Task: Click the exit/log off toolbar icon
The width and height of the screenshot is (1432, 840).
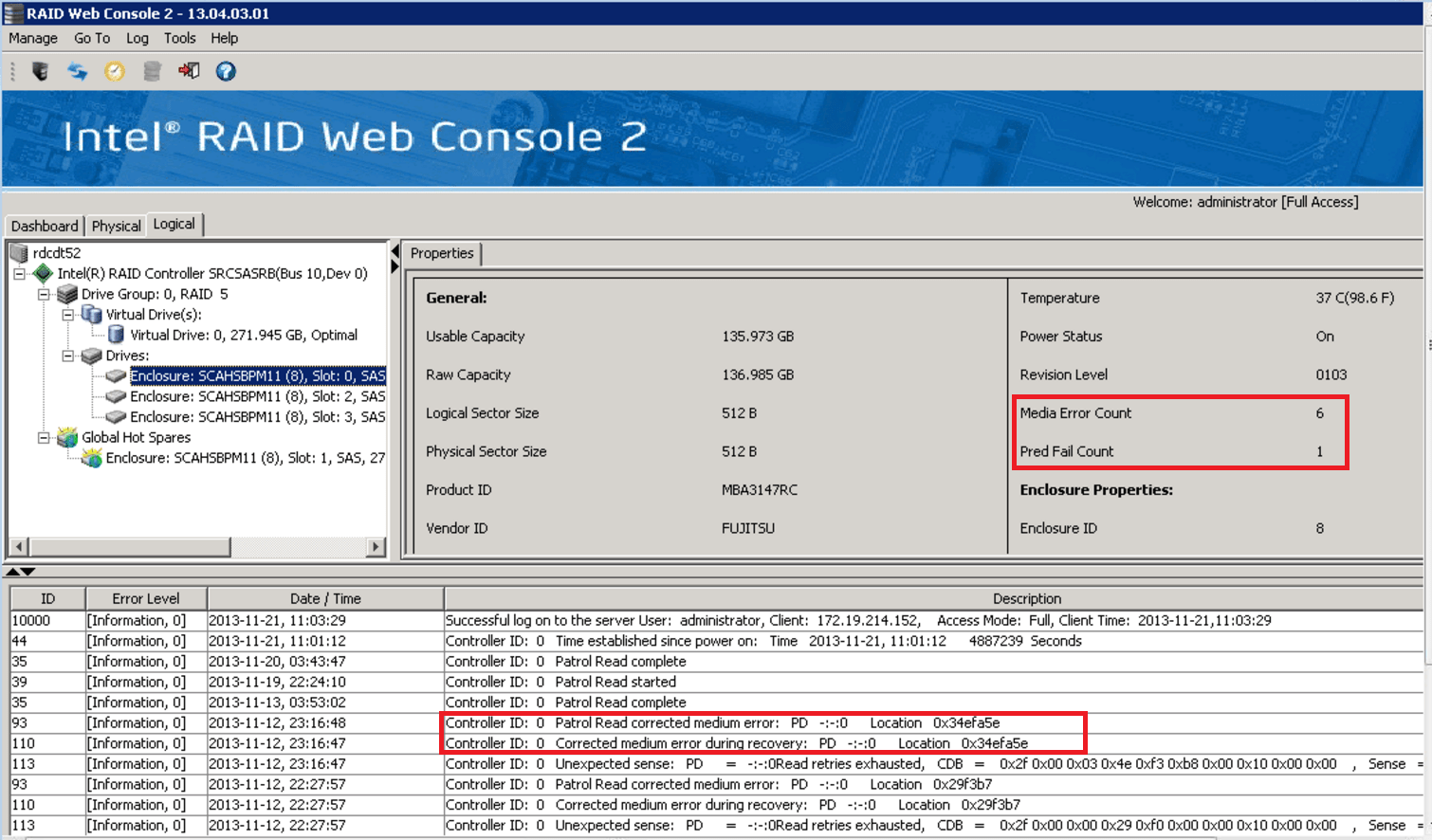Action: pos(188,70)
